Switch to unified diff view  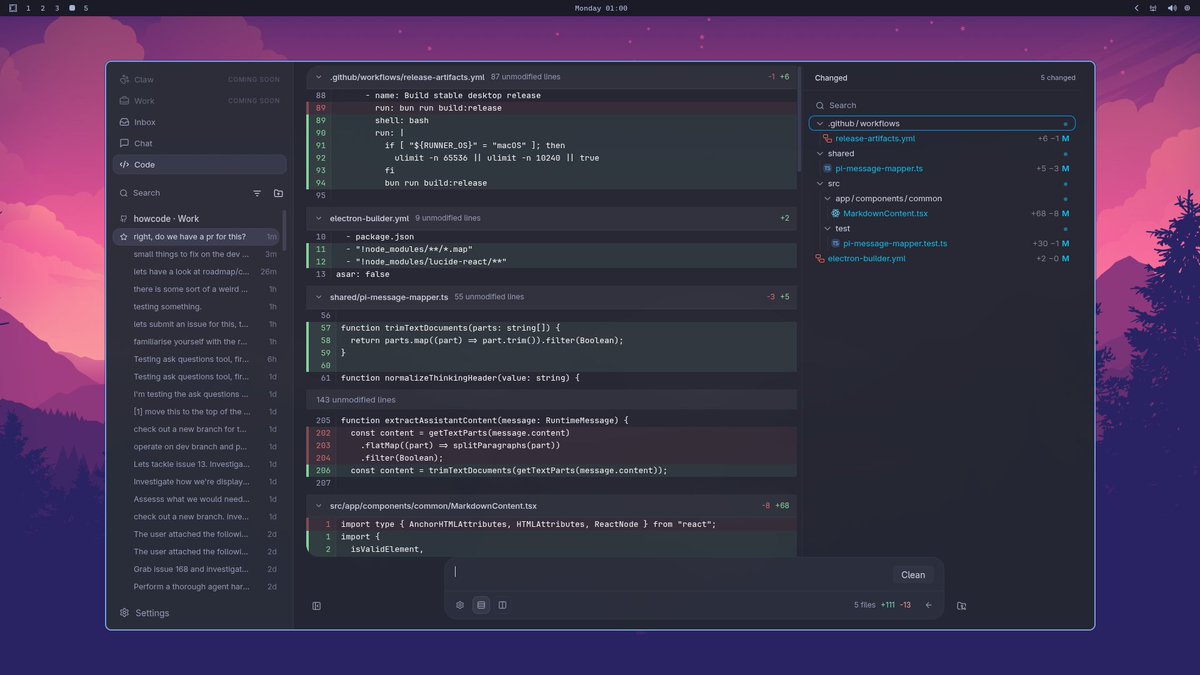[481, 605]
